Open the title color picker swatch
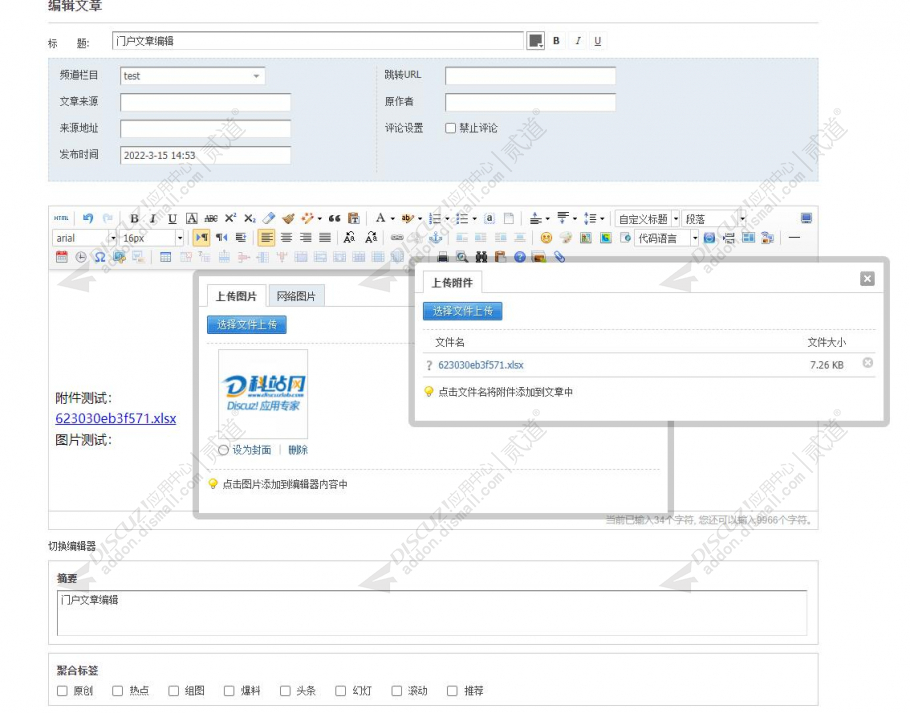This screenshot has width=910, height=713. [x=535, y=41]
